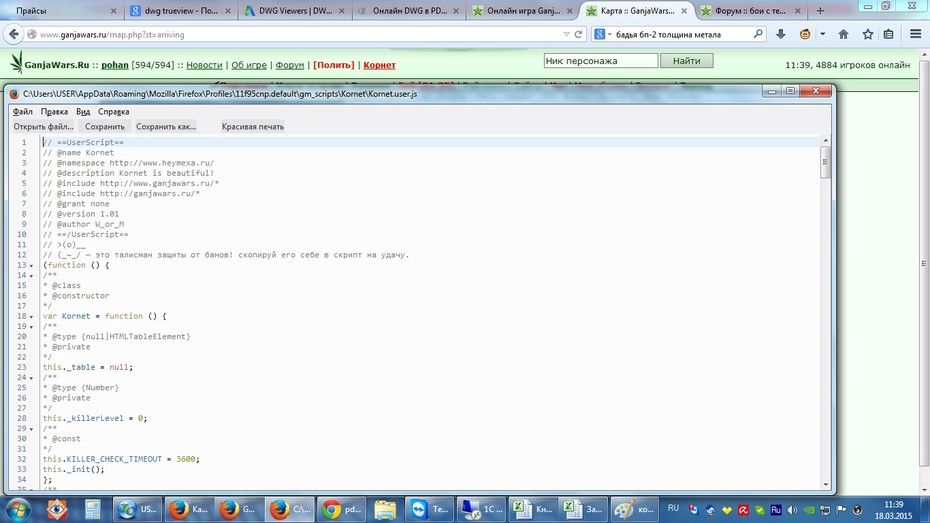Close the 'Форум :: бои' tab

[798, 11]
